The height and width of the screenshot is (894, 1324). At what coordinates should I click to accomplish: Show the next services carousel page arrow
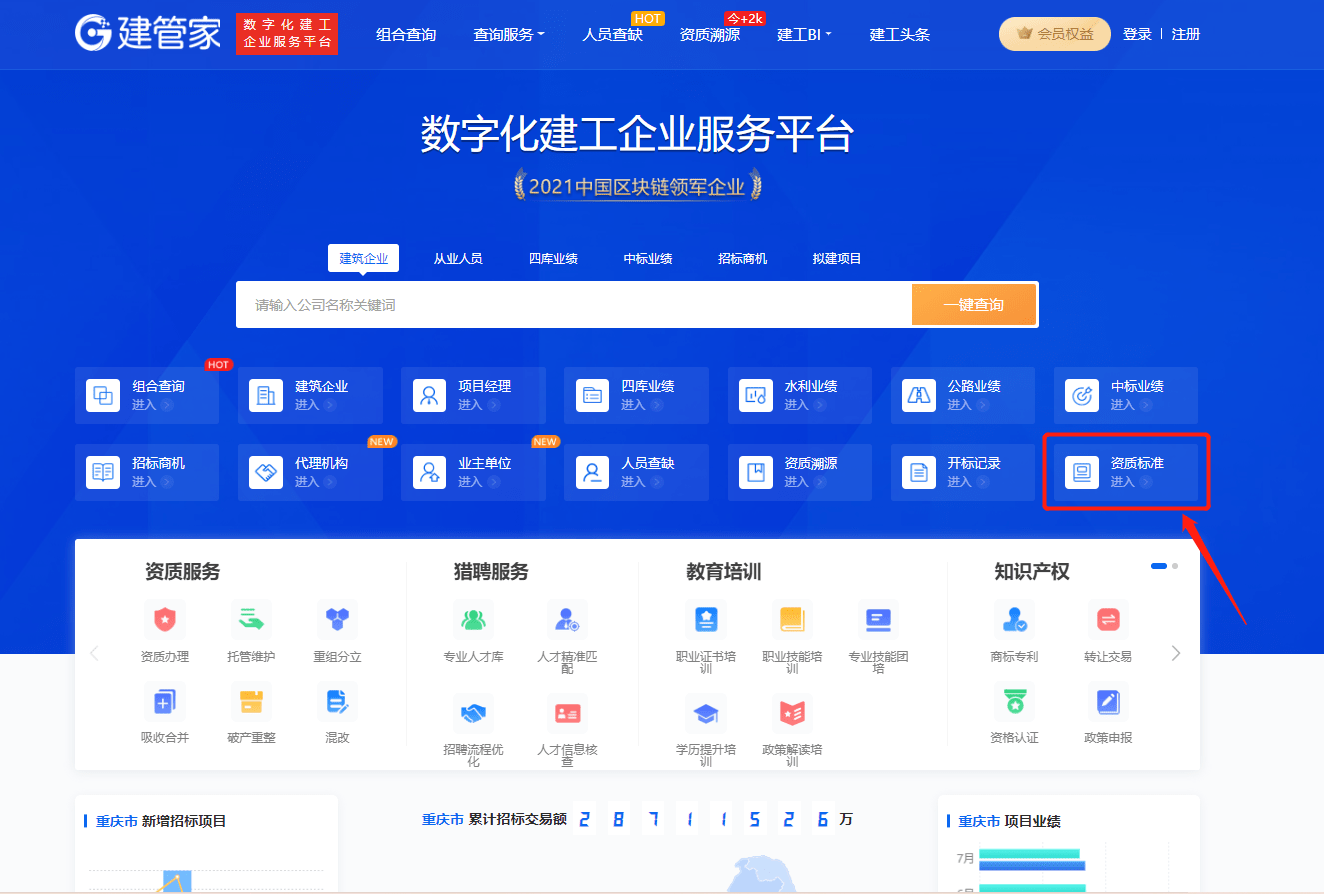[1176, 653]
